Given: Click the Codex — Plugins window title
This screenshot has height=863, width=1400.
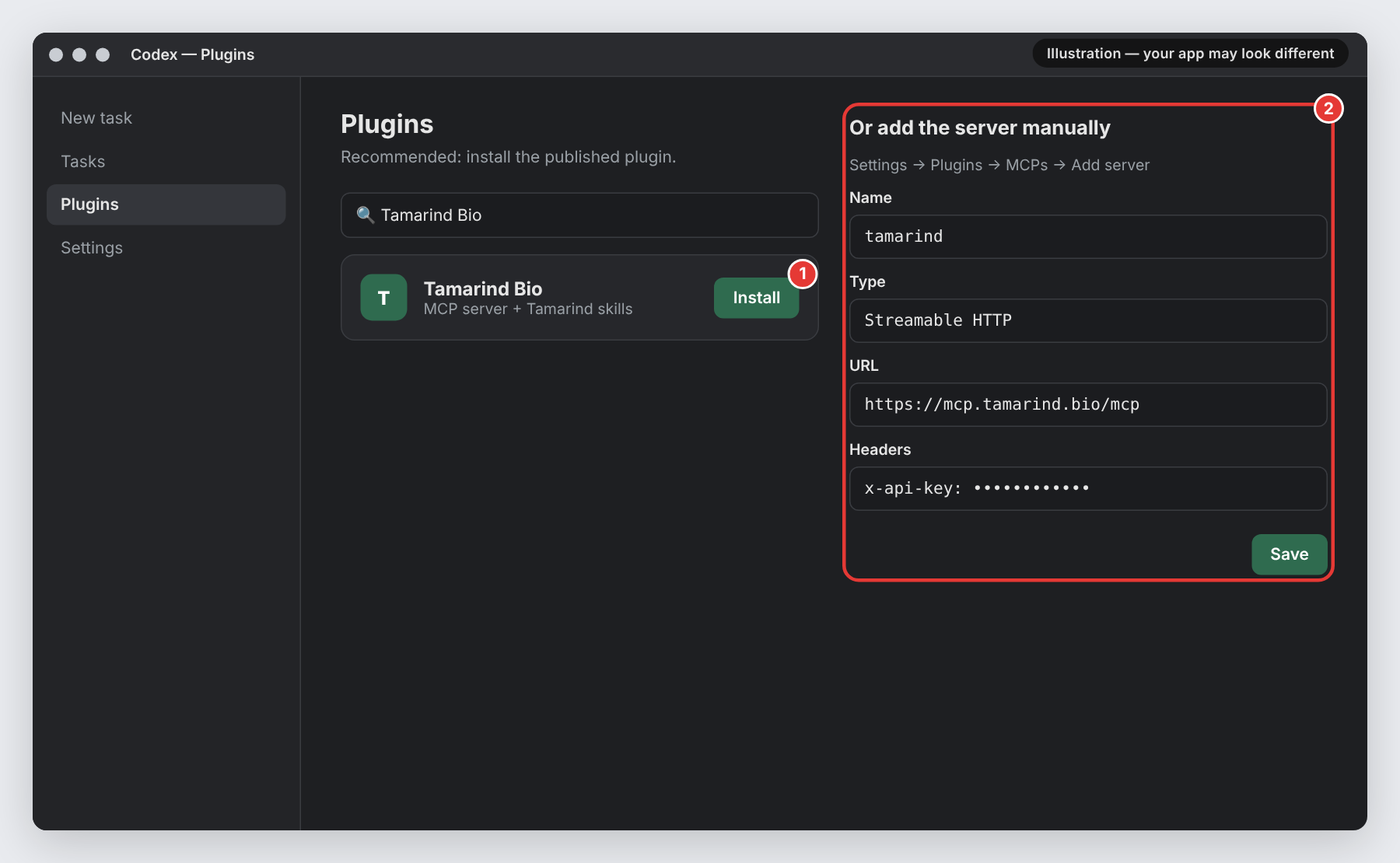Looking at the screenshot, I should point(192,54).
